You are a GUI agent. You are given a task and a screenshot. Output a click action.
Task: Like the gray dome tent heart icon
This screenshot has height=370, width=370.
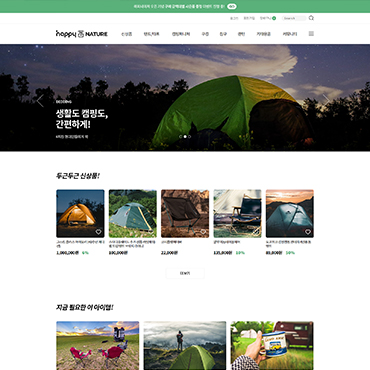[308, 232]
